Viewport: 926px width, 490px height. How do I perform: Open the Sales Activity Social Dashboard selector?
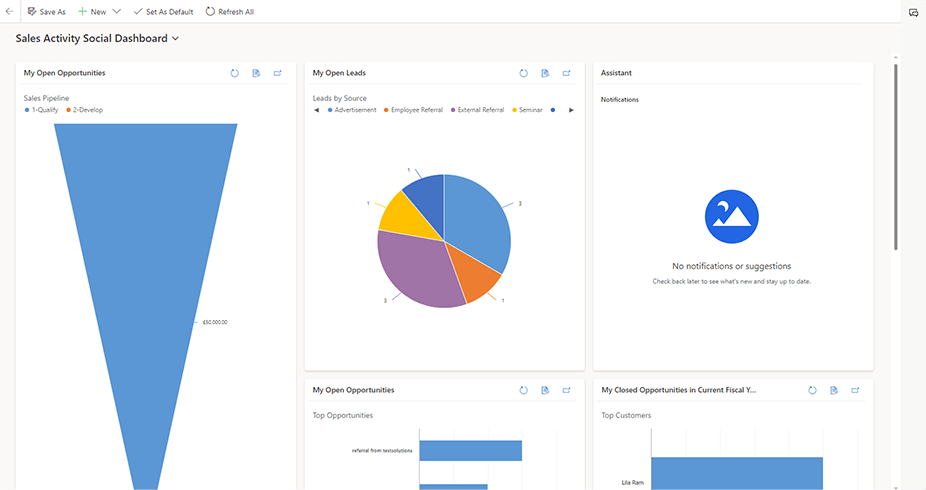pyautogui.click(x=97, y=38)
